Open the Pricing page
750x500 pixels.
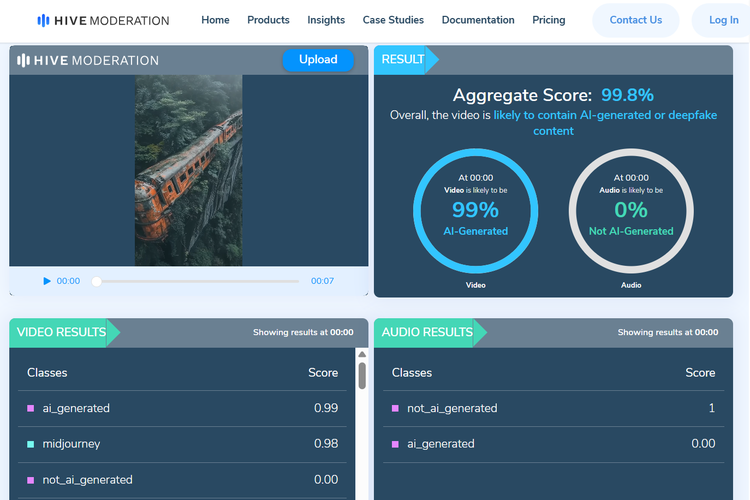tap(549, 20)
